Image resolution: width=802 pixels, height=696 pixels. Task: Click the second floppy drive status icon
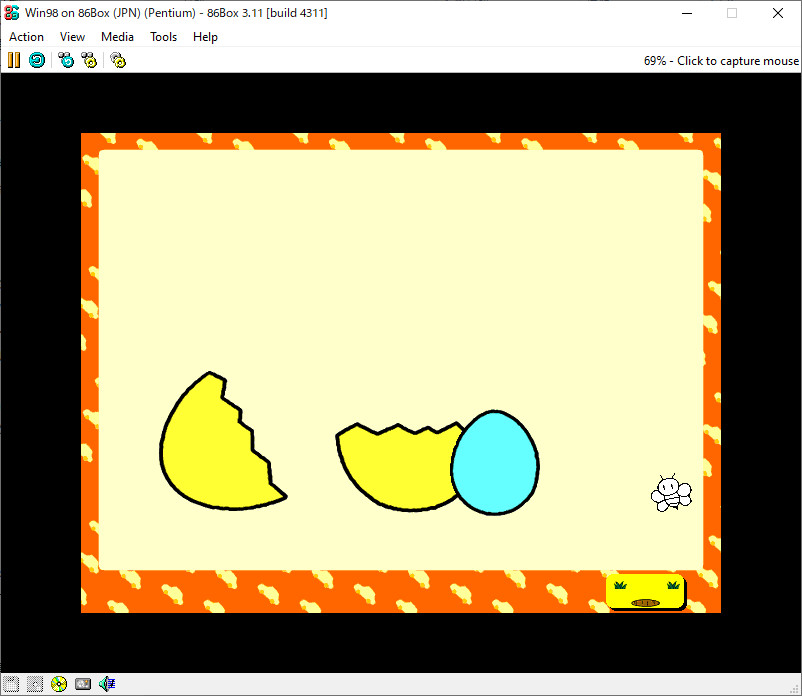[35, 684]
